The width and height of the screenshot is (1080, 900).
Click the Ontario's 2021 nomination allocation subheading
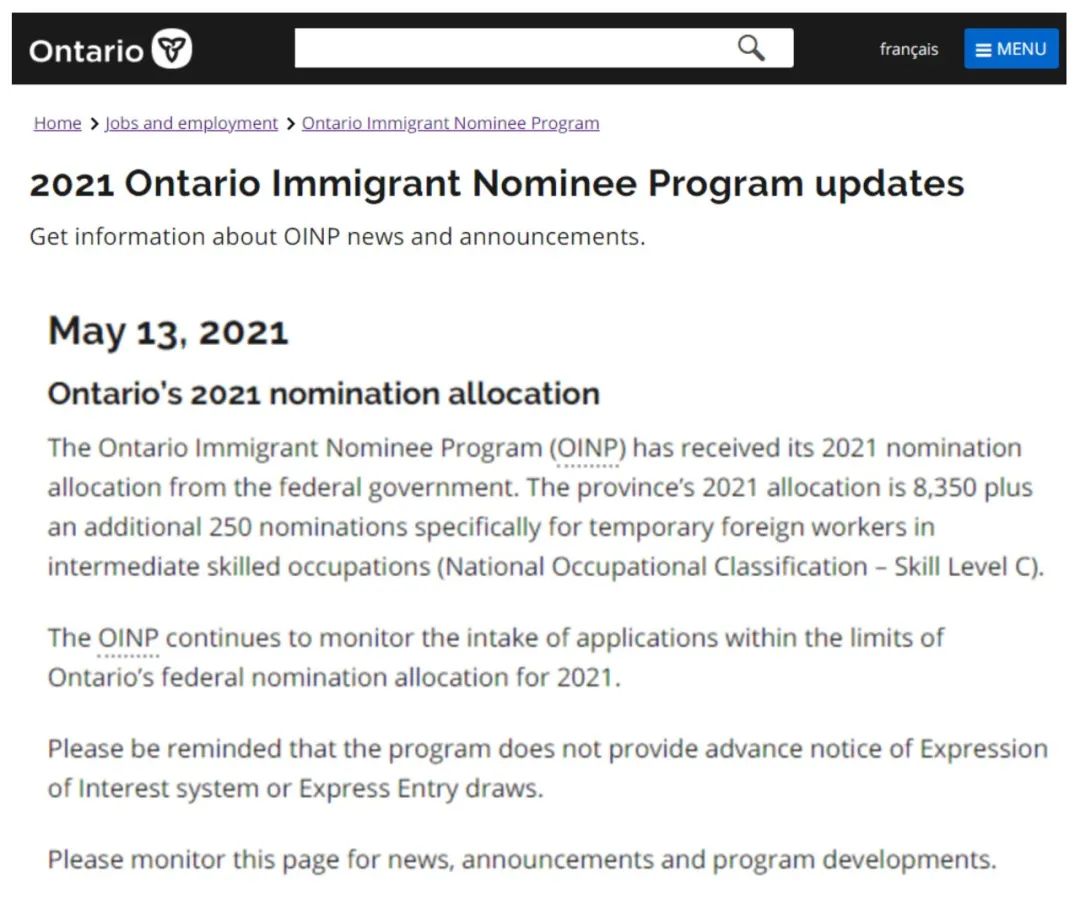tap(324, 394)
